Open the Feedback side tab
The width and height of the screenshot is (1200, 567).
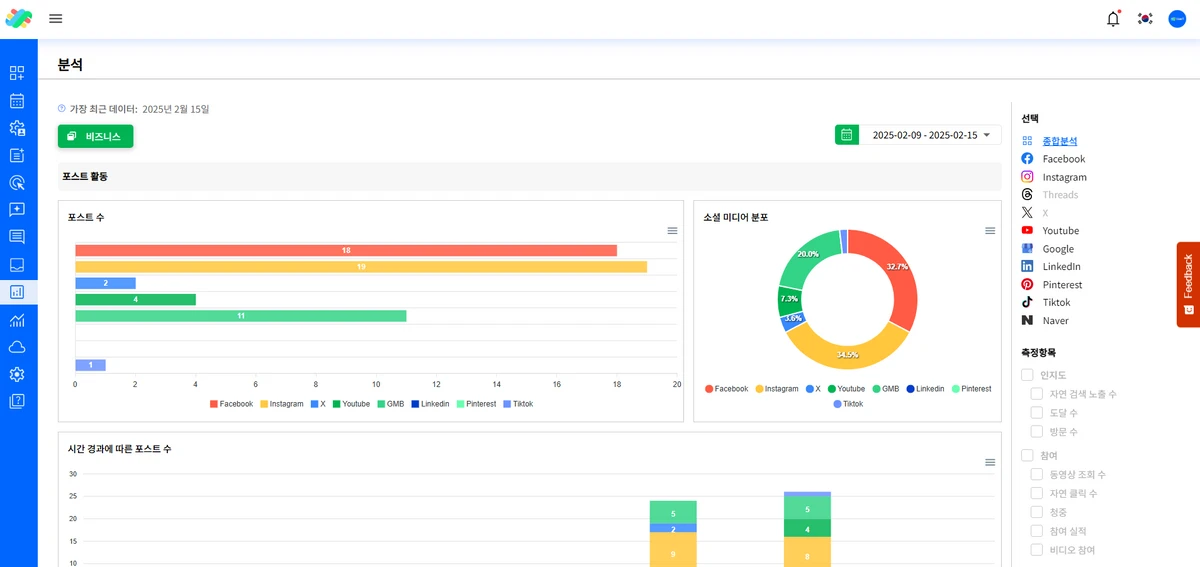click(x=1188, y=284)
